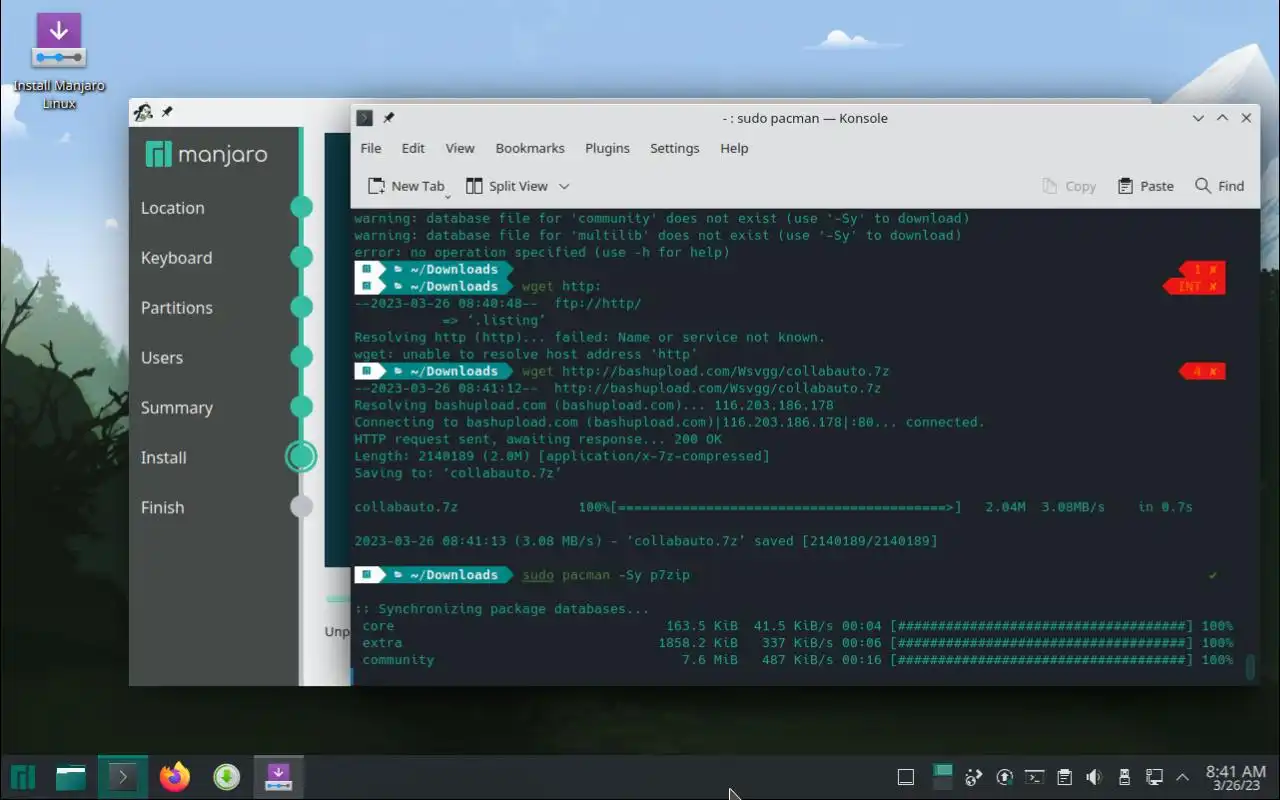Click the 'extra' database sync row
The height and width of the screenshot is (800, 1280).
coord(797,643)
